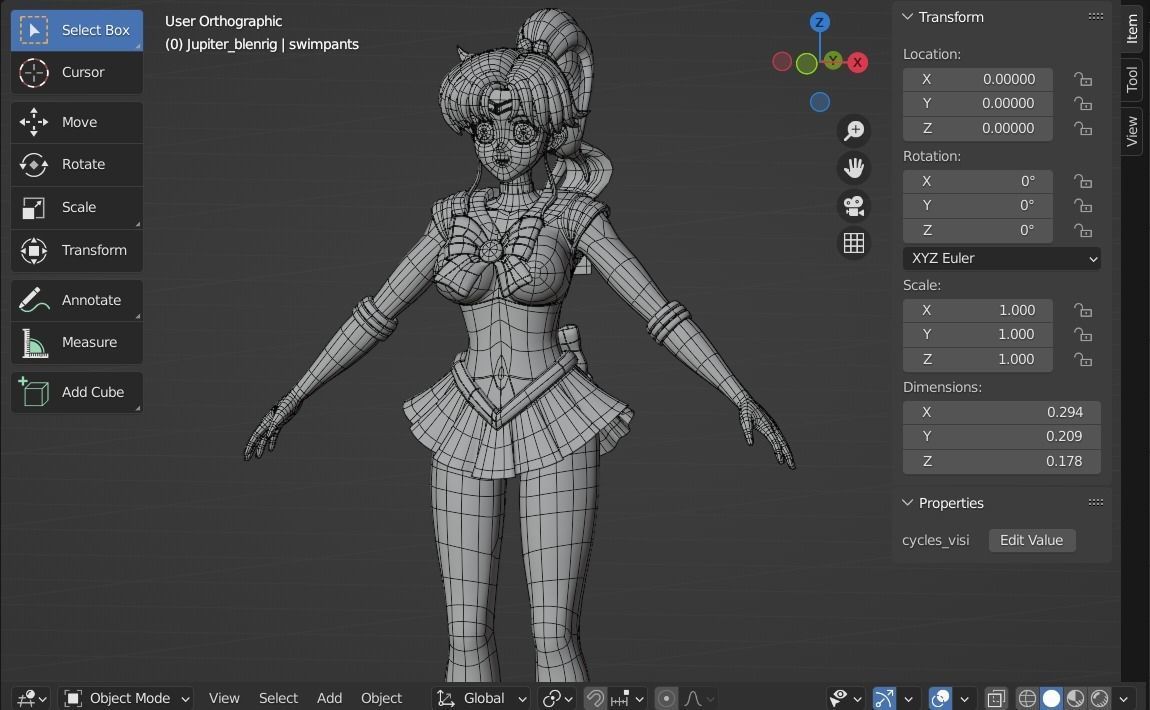The width and height of the screenshot is (1150, 710).
Task: Toggle the snap magnet icon
Action: coord(595,698)
